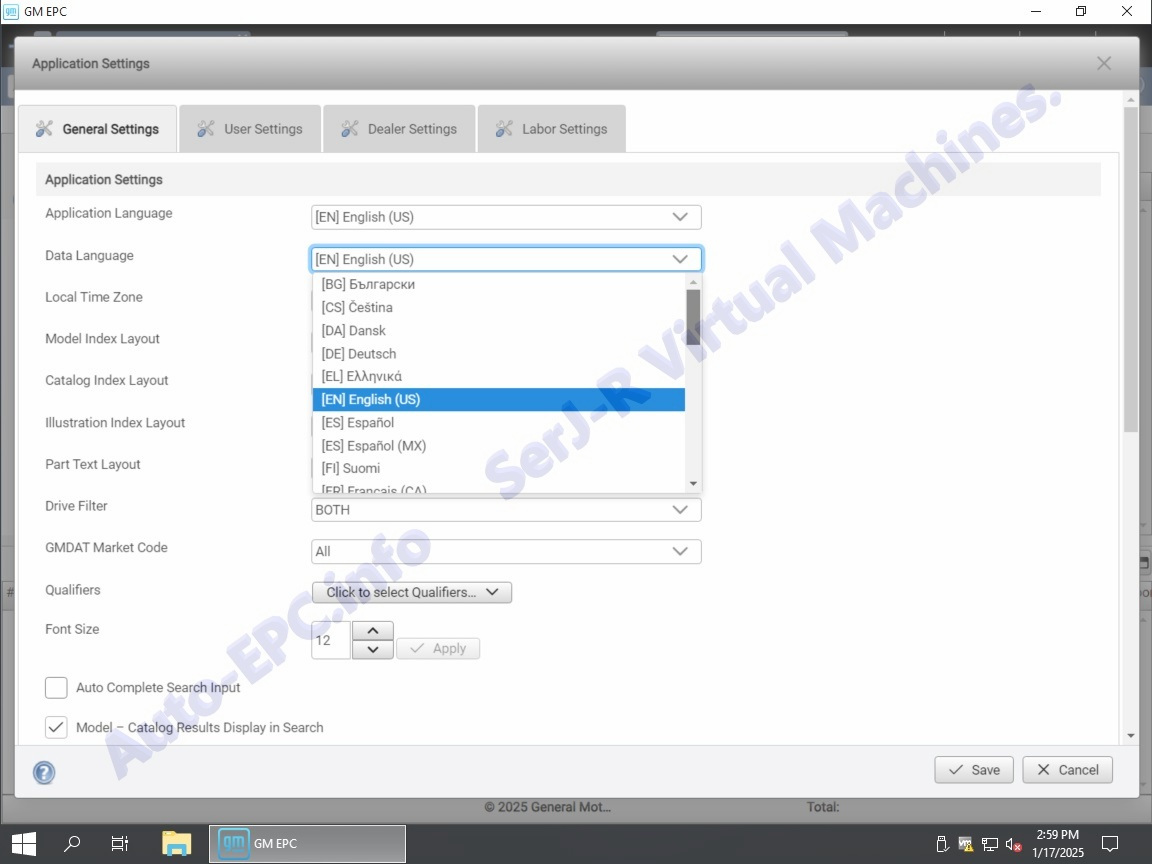Switch to the User Settings tab
The height and width of the screenshot is (864, 1152).
pyautogui.click(x=250, y=129)
